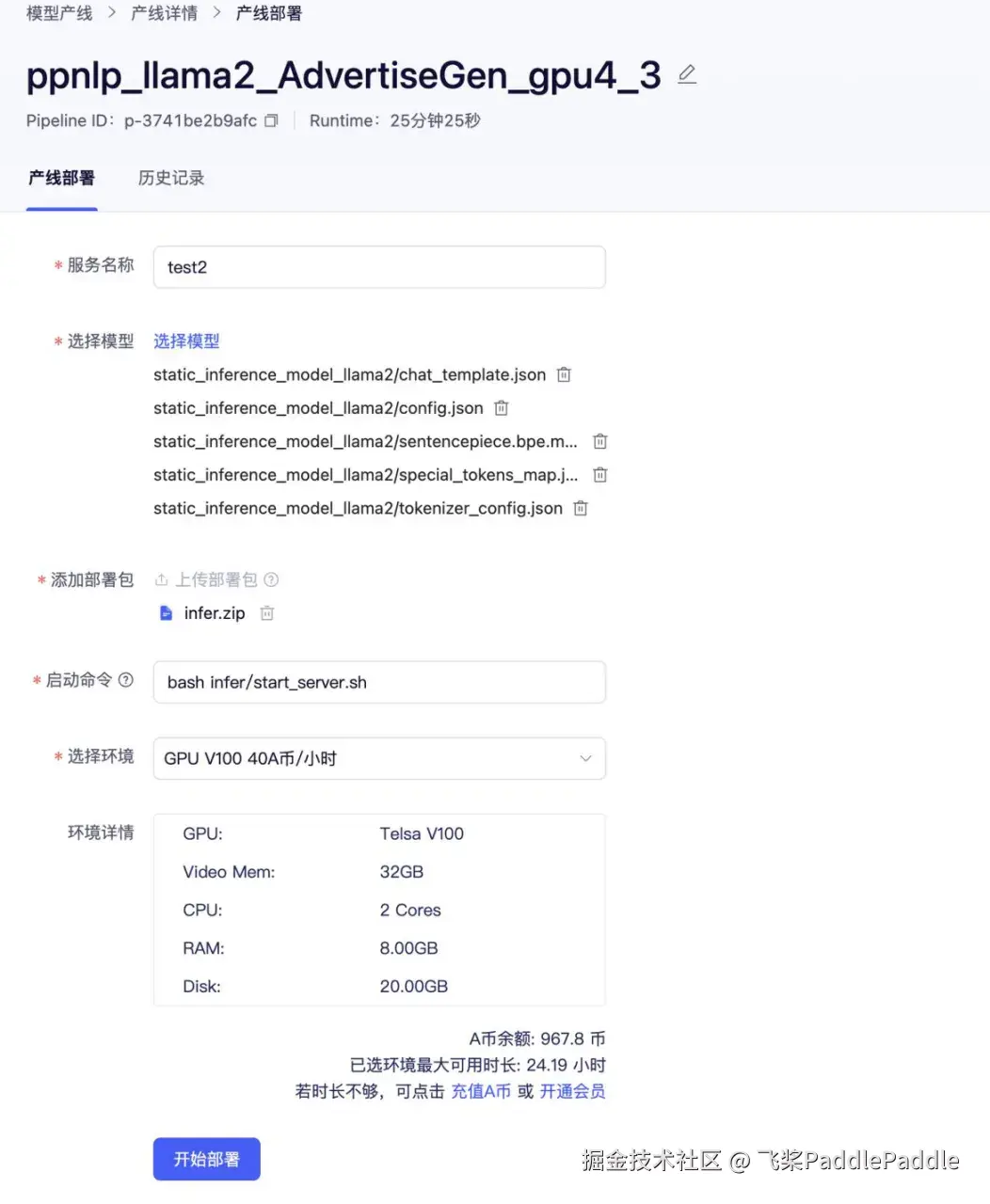Click the 服务名称 input showing test2
The image size is (990, 1204).
pyautogui.click(x=379, y=267)
